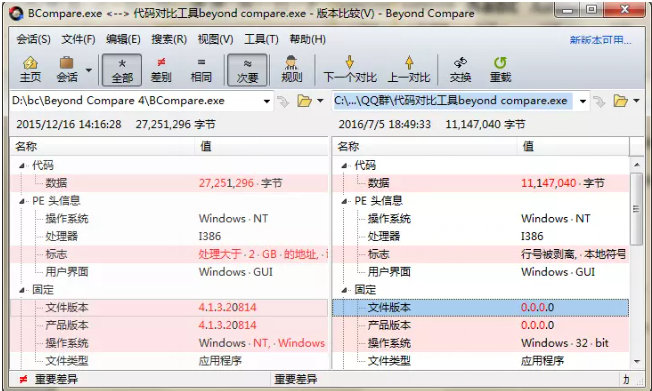652x391 pixels.
Task: Click the right pane reload arrow icon
Action: pos(600,101)
